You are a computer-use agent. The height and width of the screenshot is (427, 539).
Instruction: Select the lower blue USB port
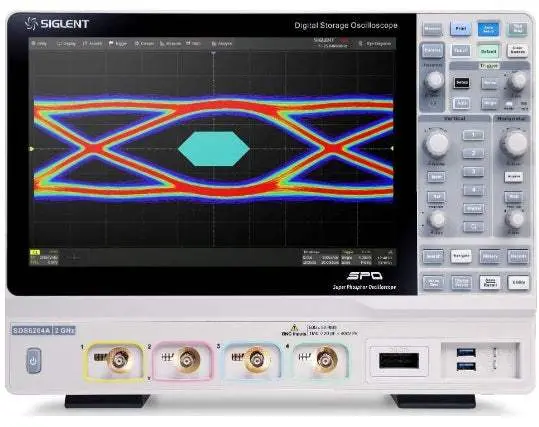pos(466,366)
